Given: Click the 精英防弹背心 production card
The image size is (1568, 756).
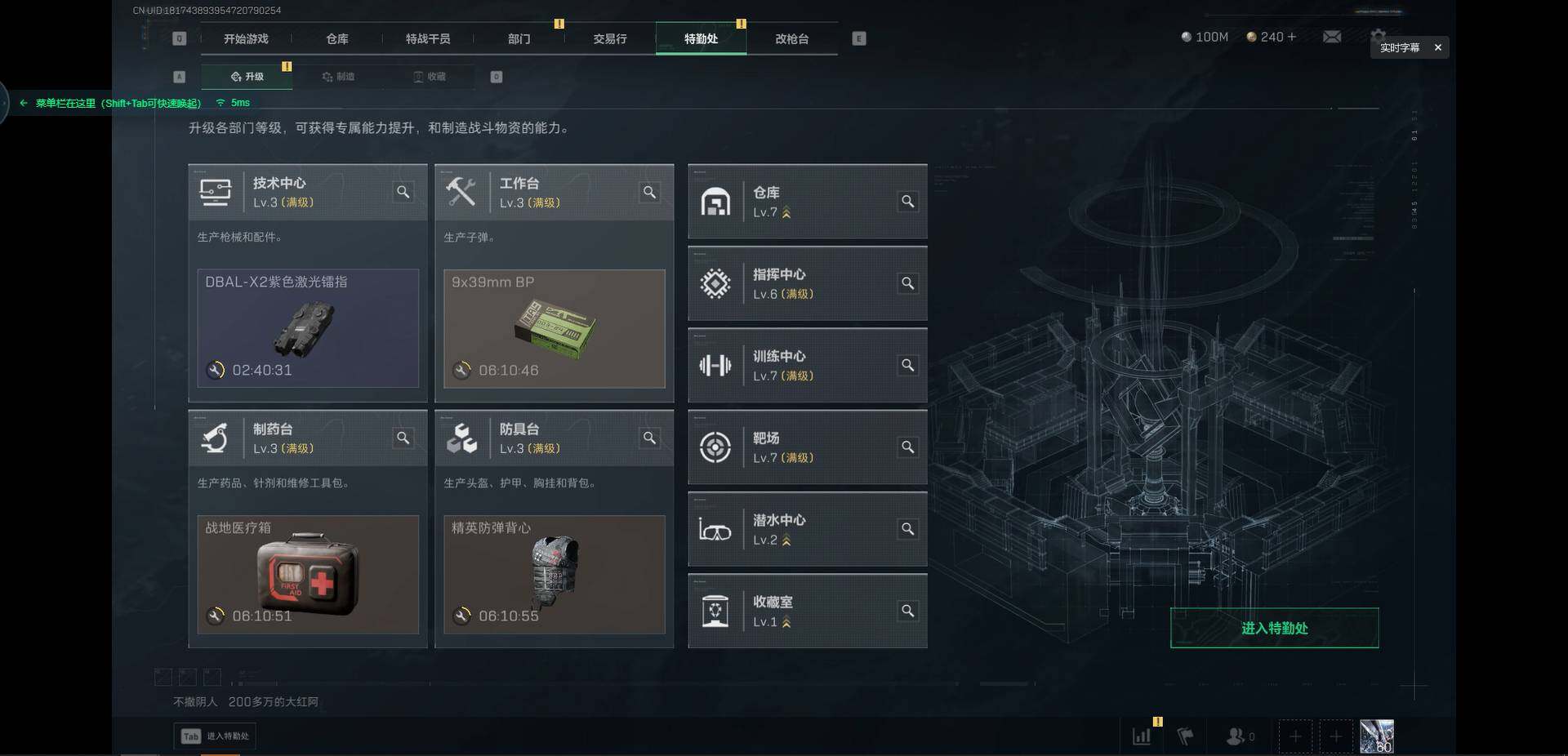Looking at the screenshot, I should point(555,575).
